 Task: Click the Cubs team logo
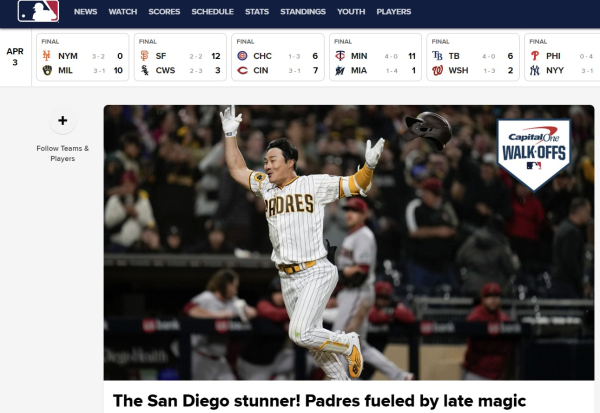(242, 56)
